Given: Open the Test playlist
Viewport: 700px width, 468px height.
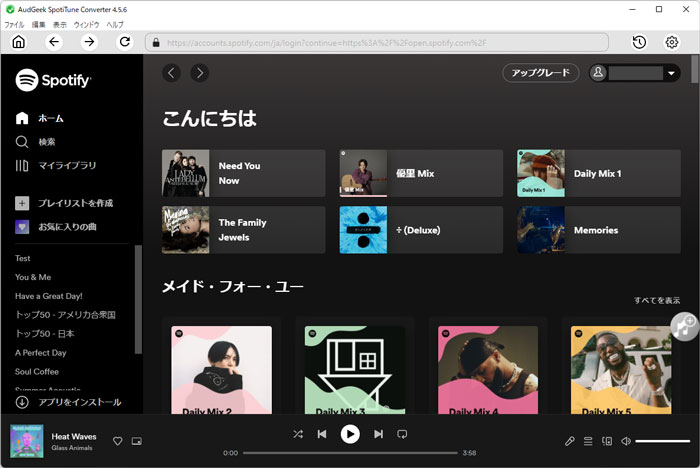Looking at the screenshot, I should (23, 258).
